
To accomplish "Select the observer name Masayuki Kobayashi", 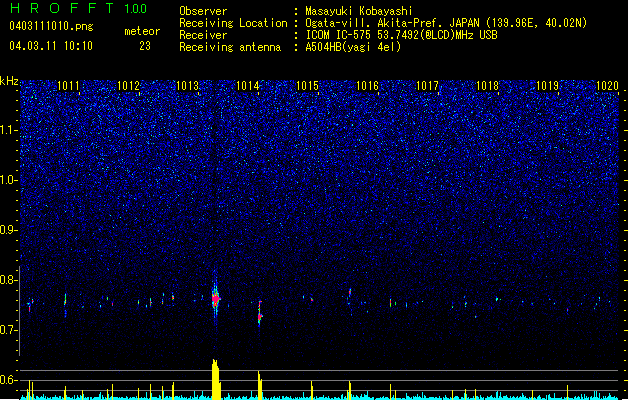I will [359, 11].
